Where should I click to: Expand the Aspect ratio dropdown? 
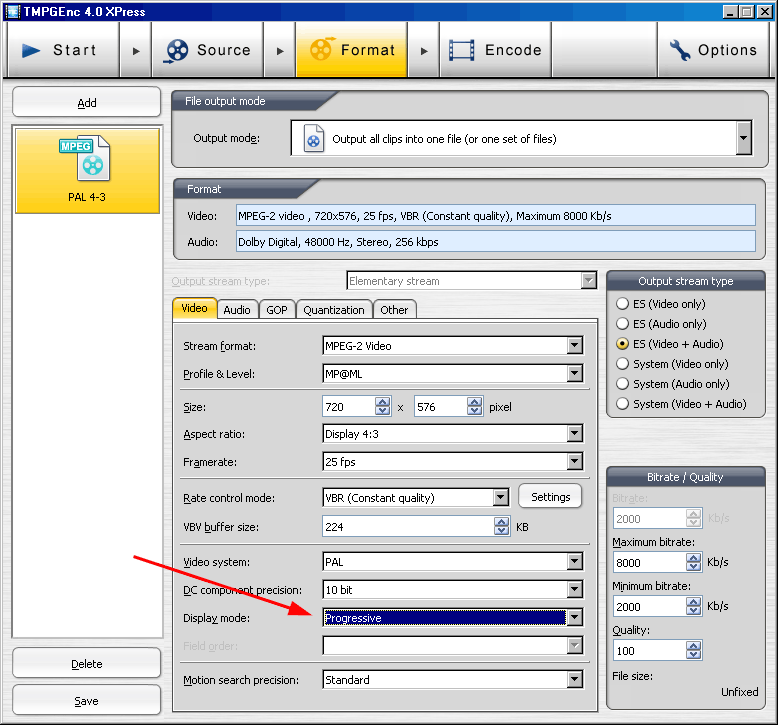tap(575, 433)
